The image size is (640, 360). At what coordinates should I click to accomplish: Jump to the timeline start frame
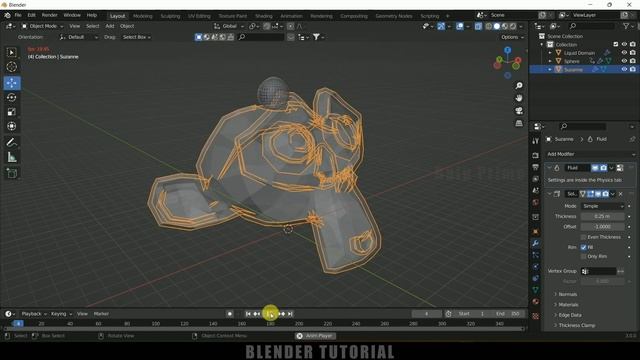[x=248, y=314]
